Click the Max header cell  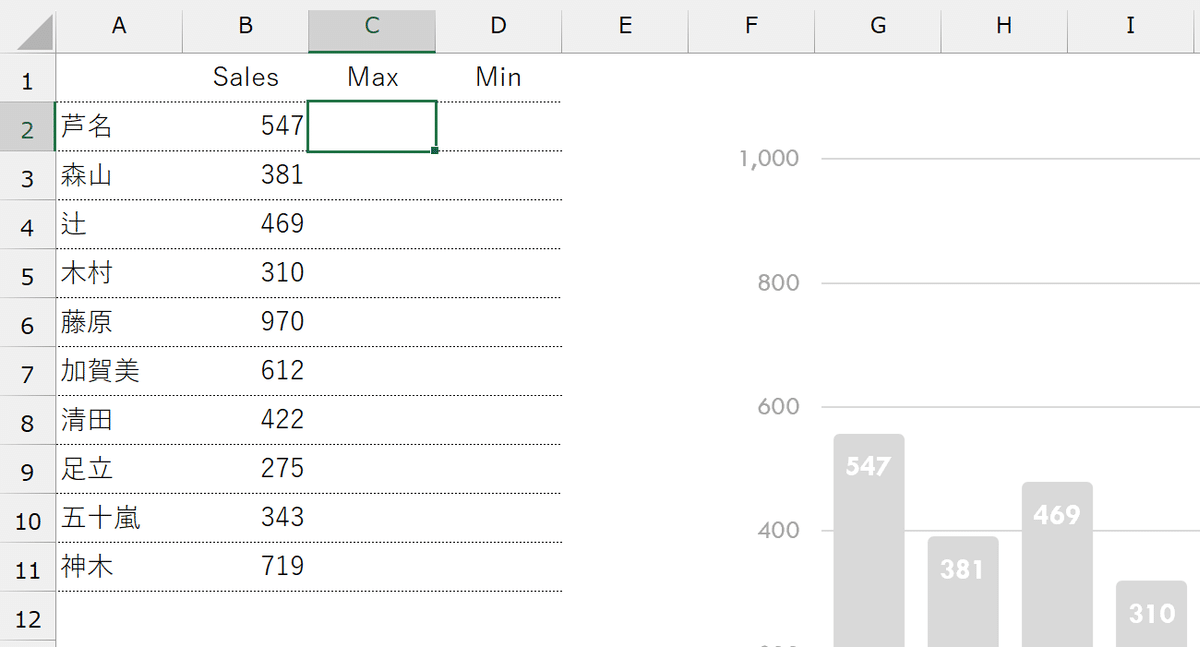[372, 78]
